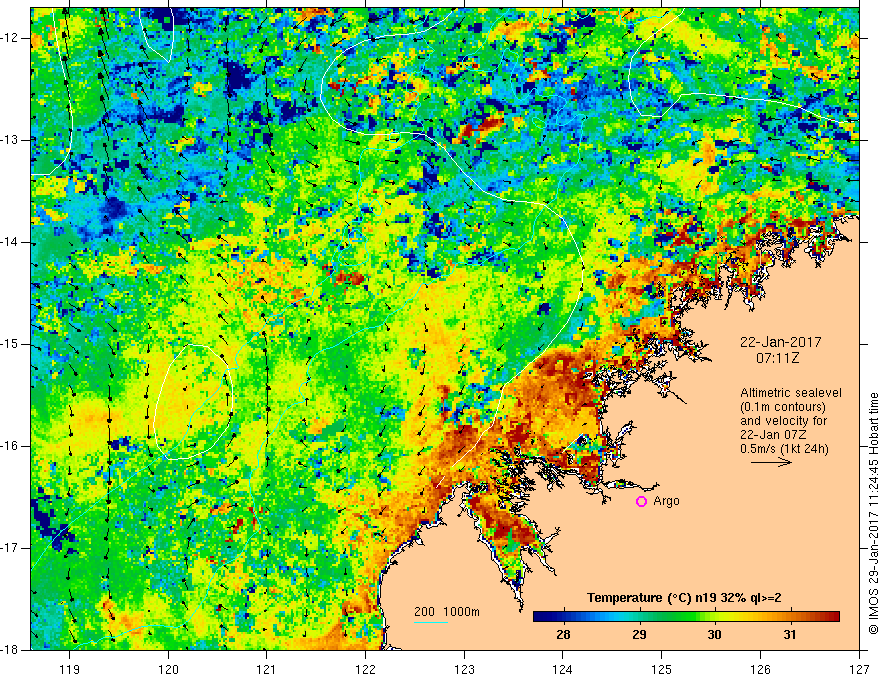
Task: Click the '(0.1m contours)' legend text
Action: (x=783, y=407)
